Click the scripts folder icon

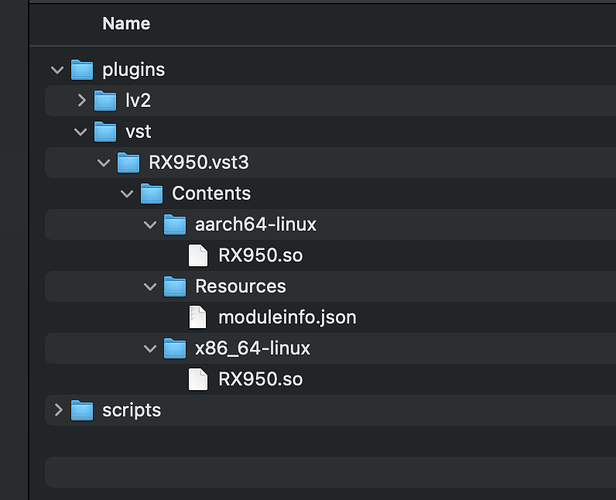point(81,410)
